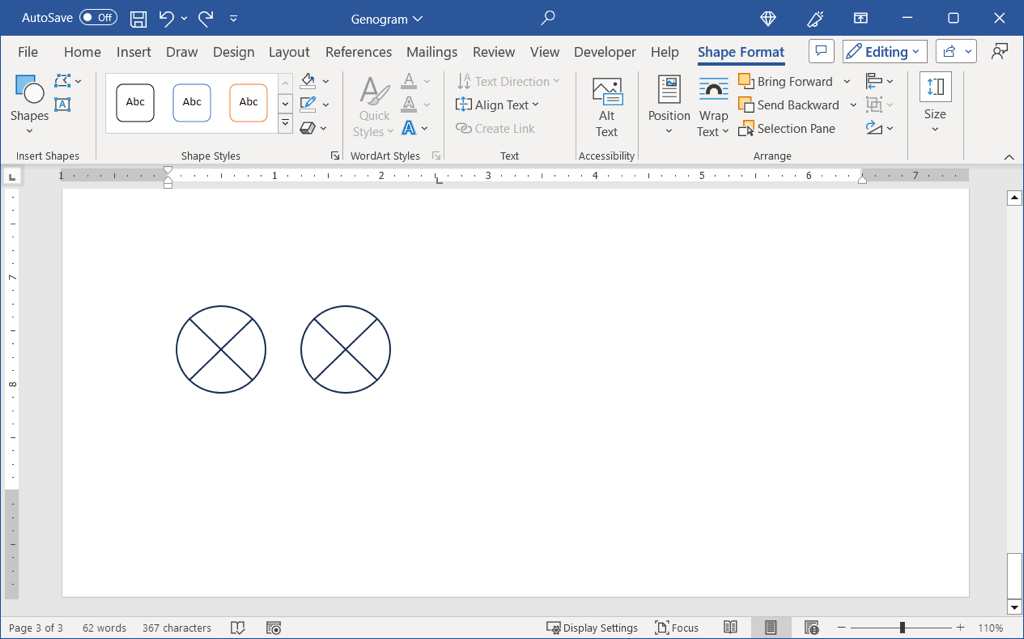Select the left crossed circle shape
The image size is (1024, 639).
pyautogui.click(x=221, y=349)
